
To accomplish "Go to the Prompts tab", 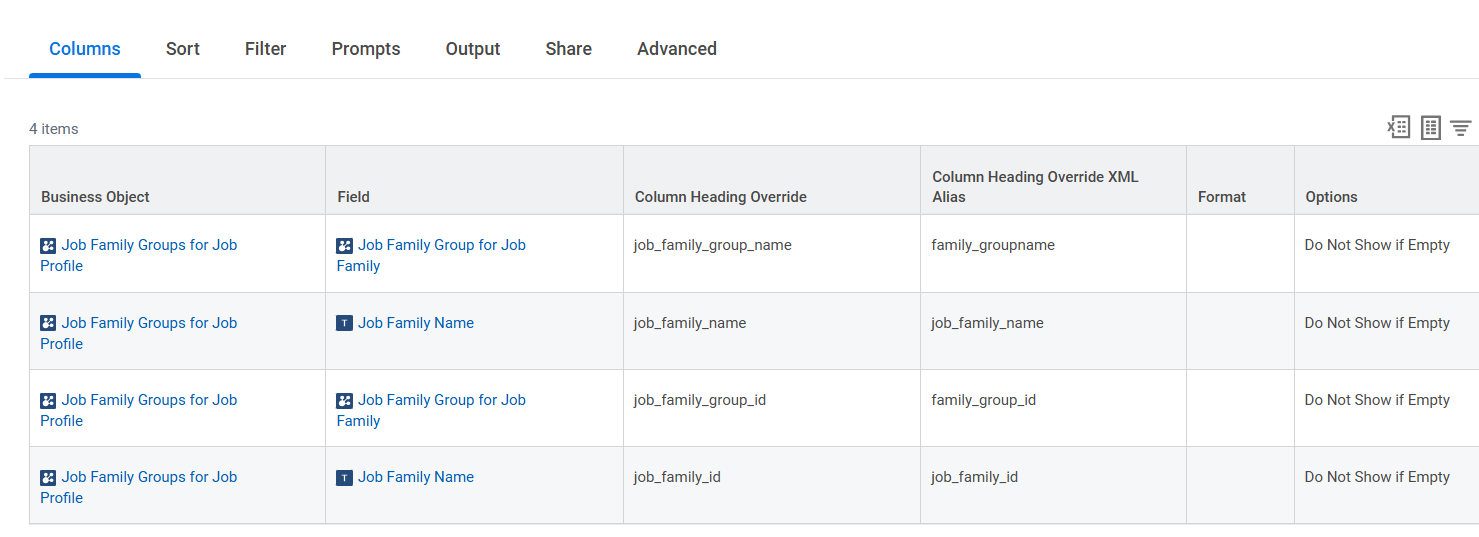I will [366, 49].
